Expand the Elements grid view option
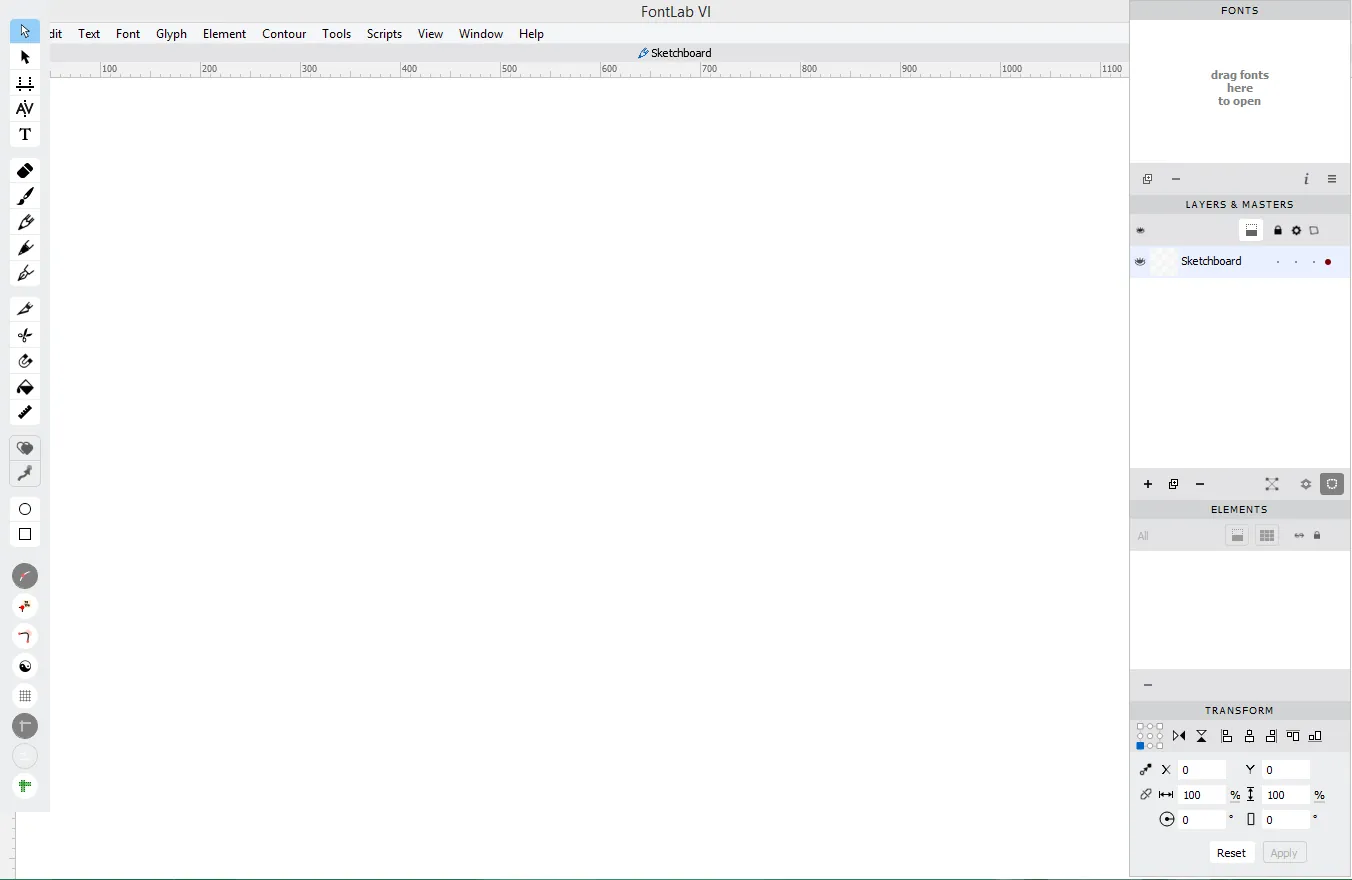Image resolution: width=1352 pixels, height=880 pixels. click(1267, 536)
